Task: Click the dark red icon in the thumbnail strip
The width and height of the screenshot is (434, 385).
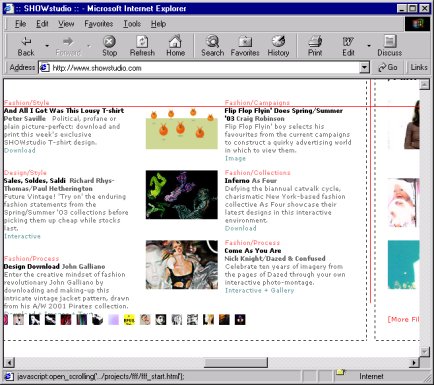Action: pos(66,320)
